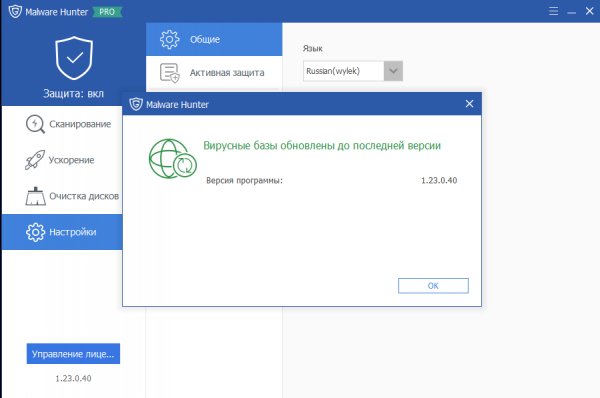Click the shield logo in dialog title bar
The height and width of the screenshot is (398, 600).
[136, 104]
